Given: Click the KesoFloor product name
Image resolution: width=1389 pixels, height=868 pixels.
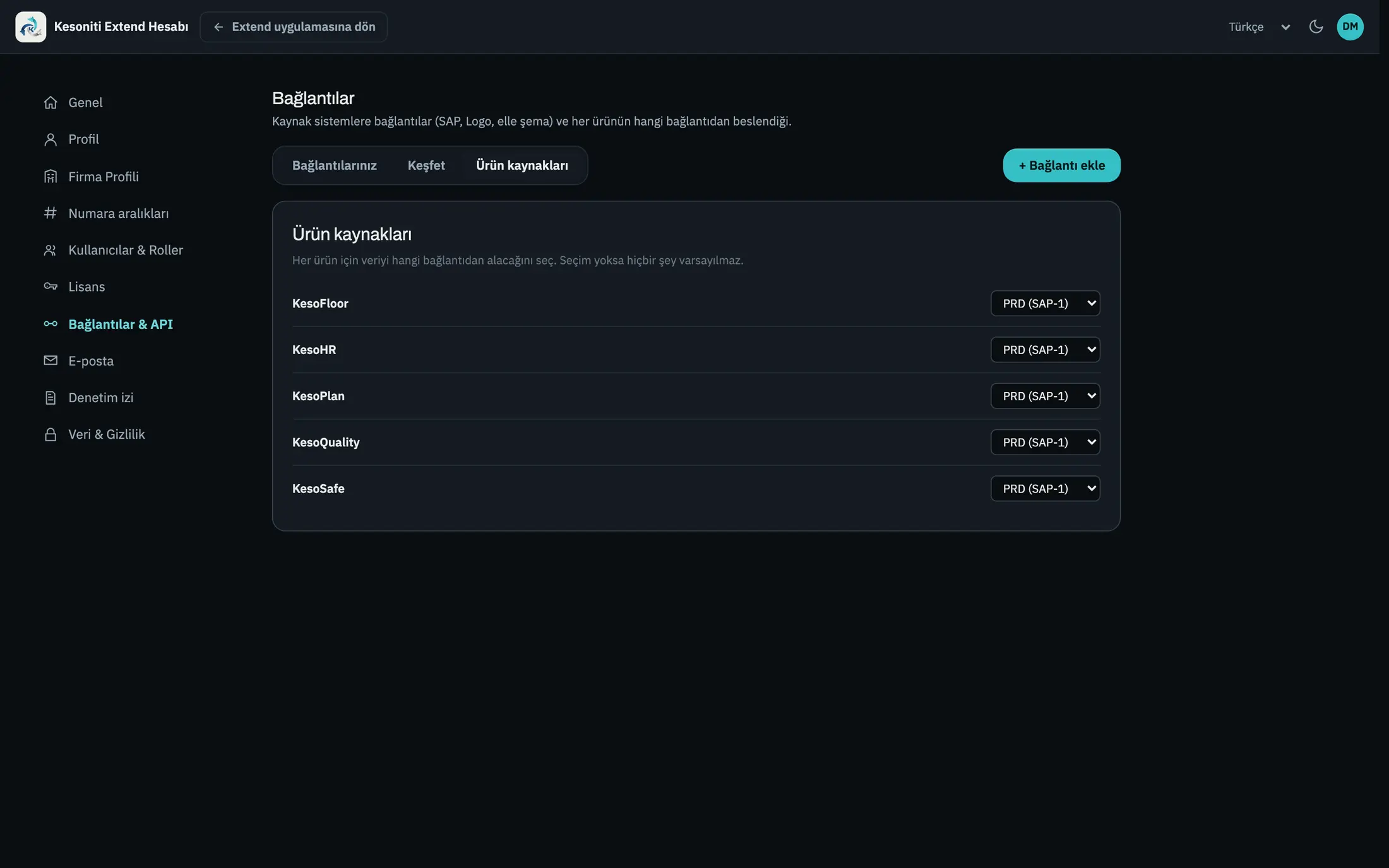Looking at the screenshot, I should pos(320,304).
